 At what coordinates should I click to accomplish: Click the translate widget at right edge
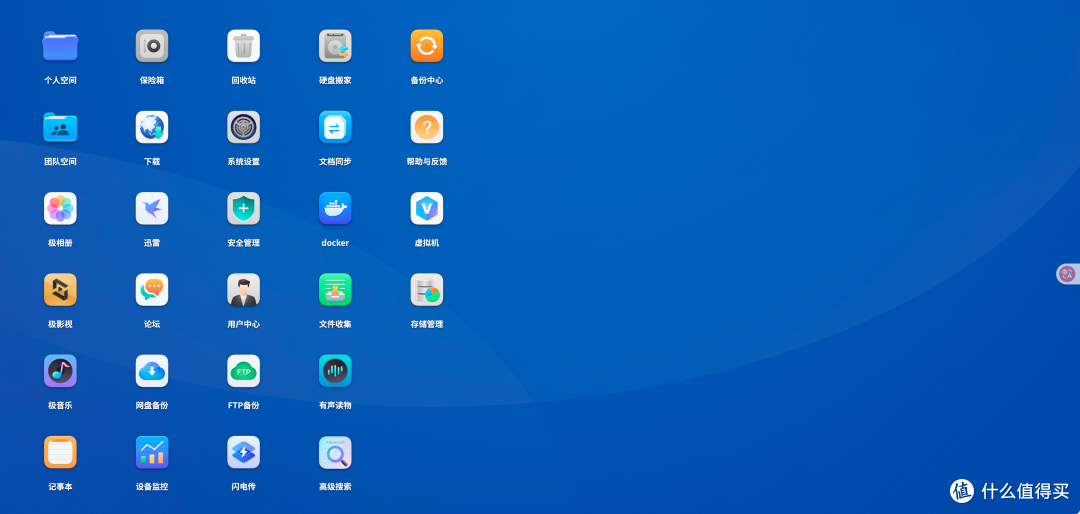1068,274
